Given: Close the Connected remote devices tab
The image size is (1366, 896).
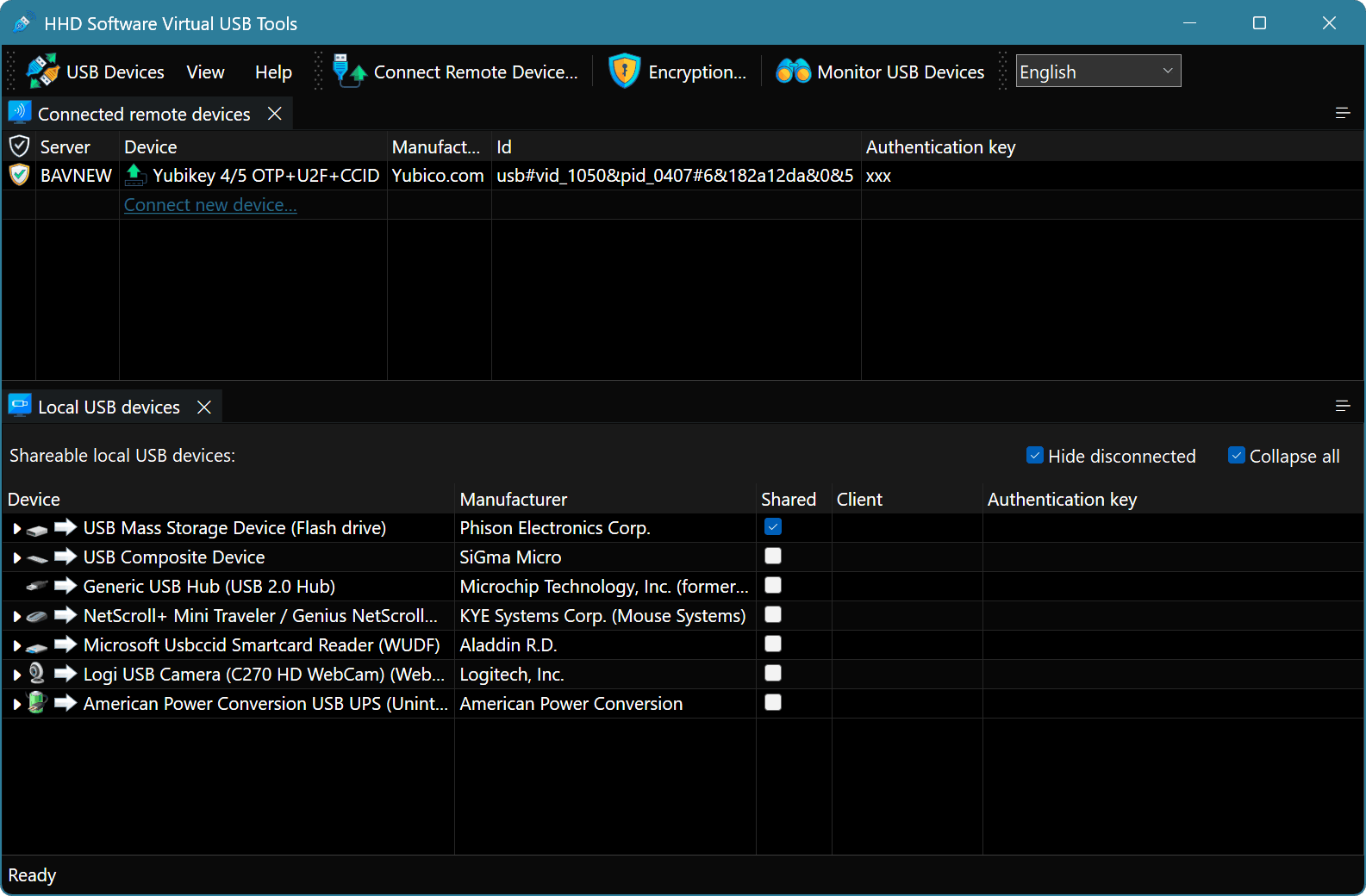Looking at the screenshot, I should [x=275, y=114].
